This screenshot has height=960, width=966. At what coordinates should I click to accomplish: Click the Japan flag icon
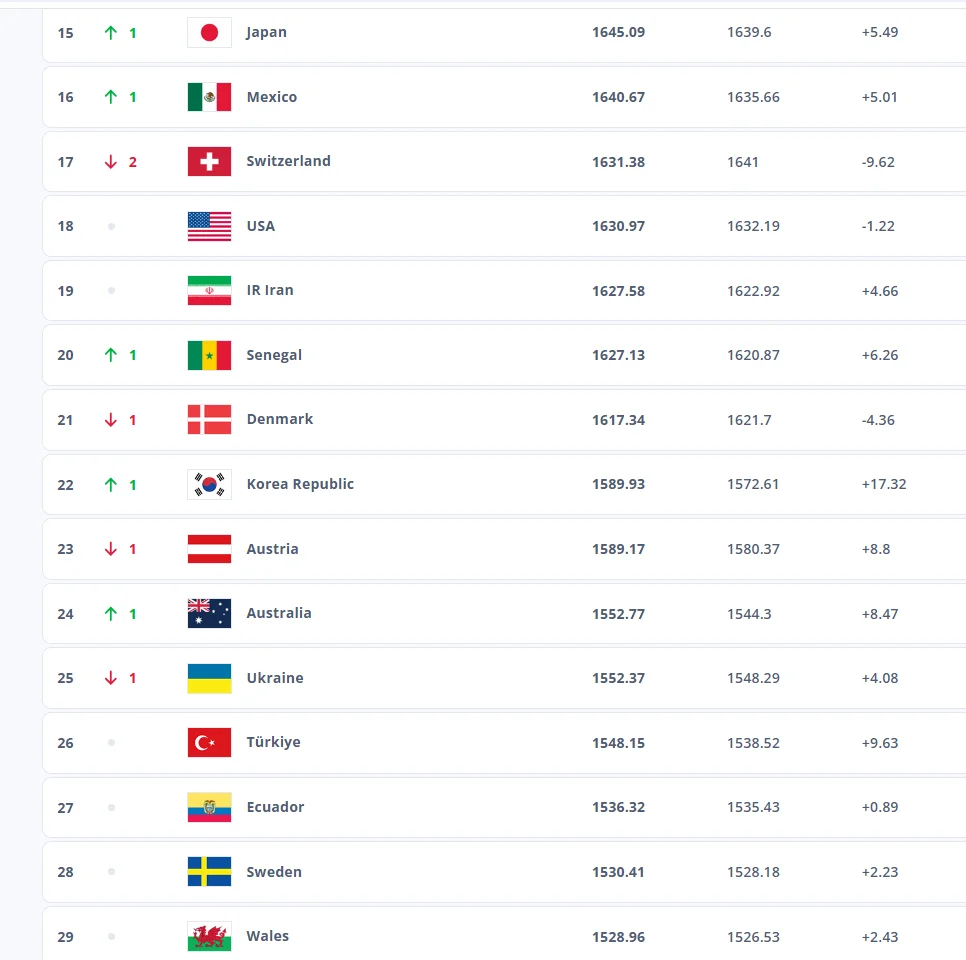pos(209,33)
